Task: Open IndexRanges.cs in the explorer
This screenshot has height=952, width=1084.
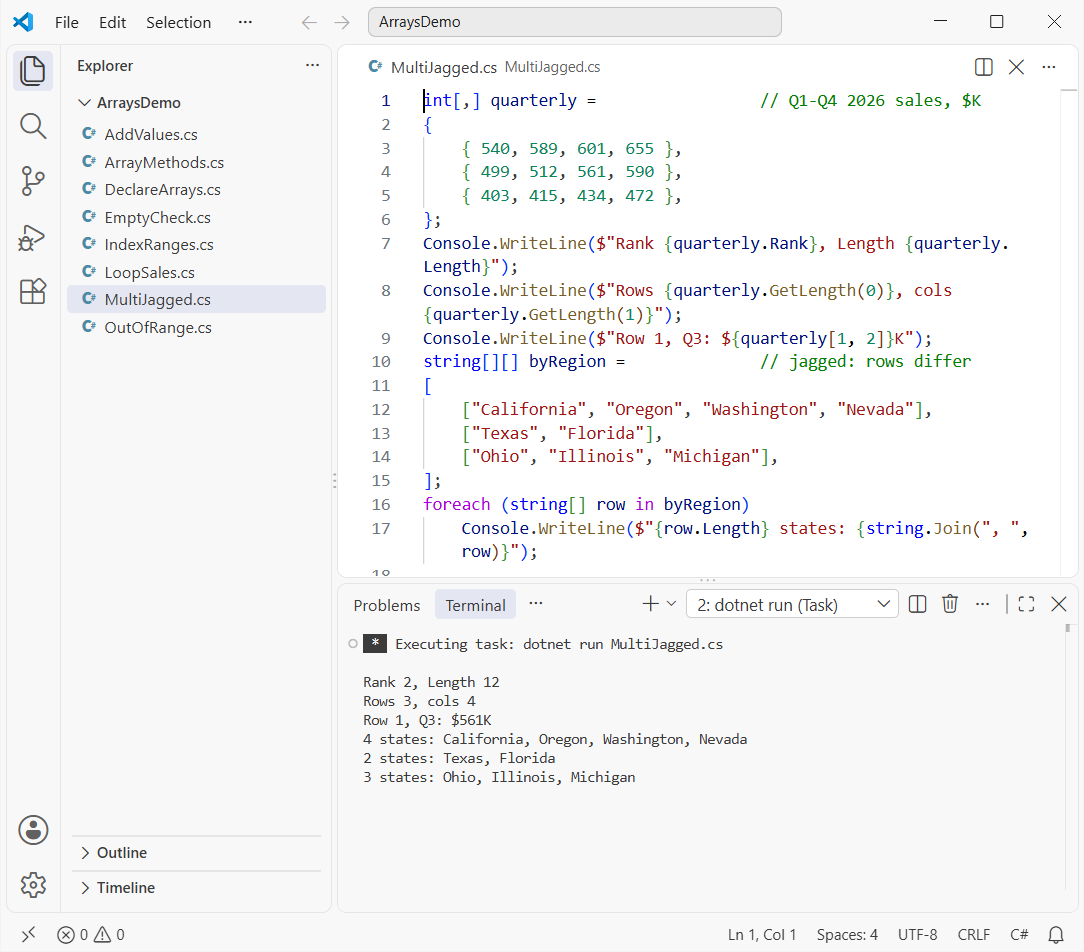Action: (197, 245)
